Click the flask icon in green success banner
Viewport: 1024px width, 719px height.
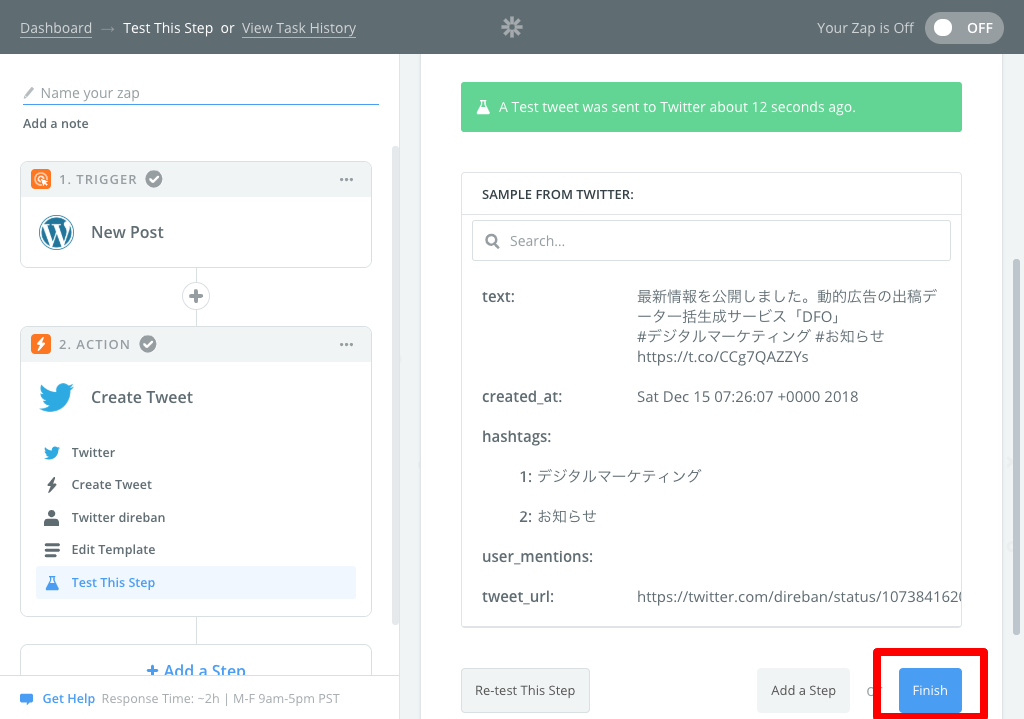483,107
